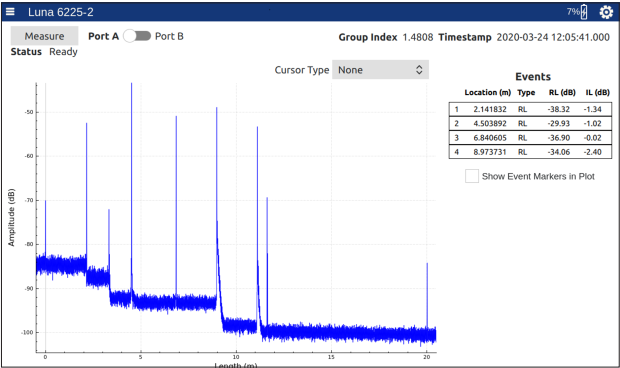Click the IL (dB) column header
The image size is (620, 368).
tap(597, 92)
